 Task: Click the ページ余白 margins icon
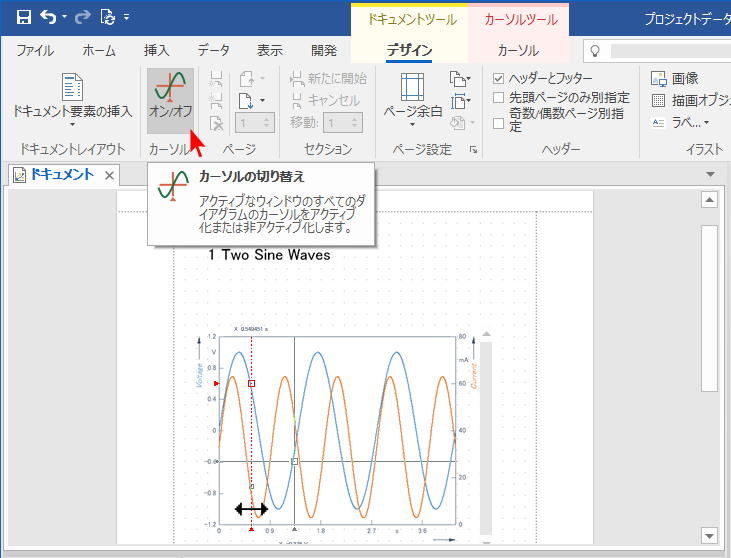coord(413,87)
